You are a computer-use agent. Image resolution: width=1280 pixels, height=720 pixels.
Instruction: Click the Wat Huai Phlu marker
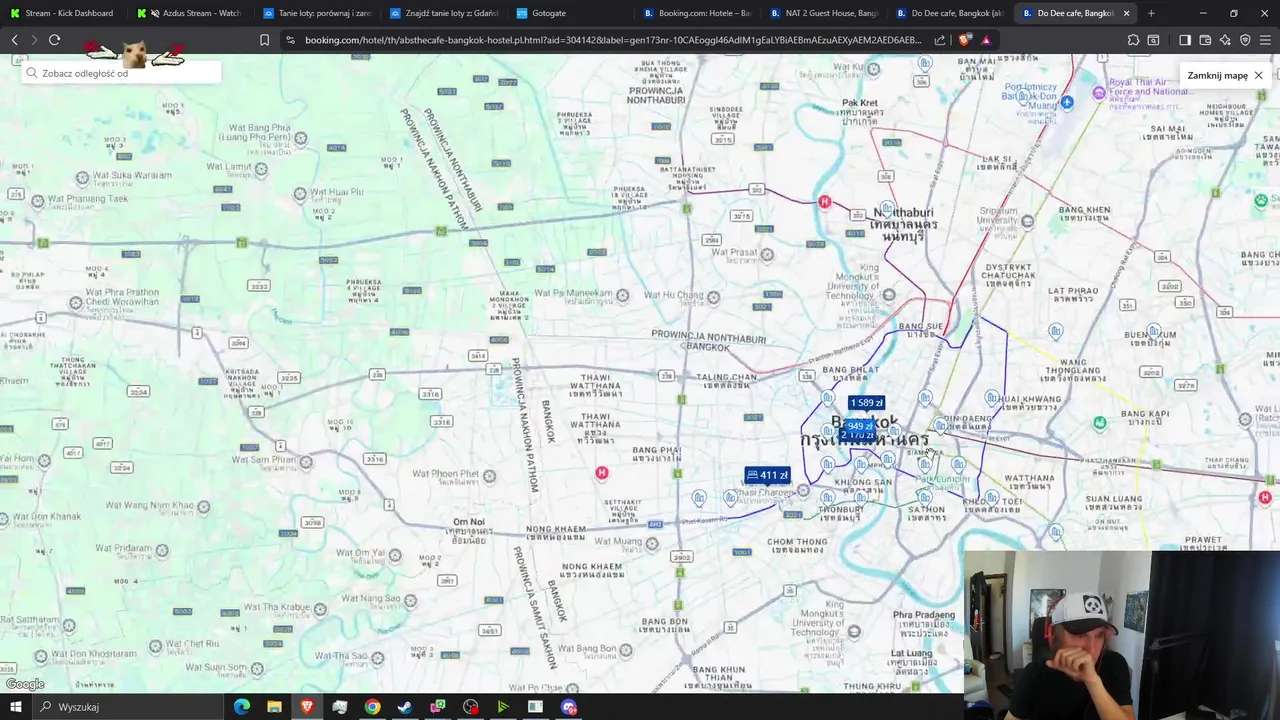point(300,193)
